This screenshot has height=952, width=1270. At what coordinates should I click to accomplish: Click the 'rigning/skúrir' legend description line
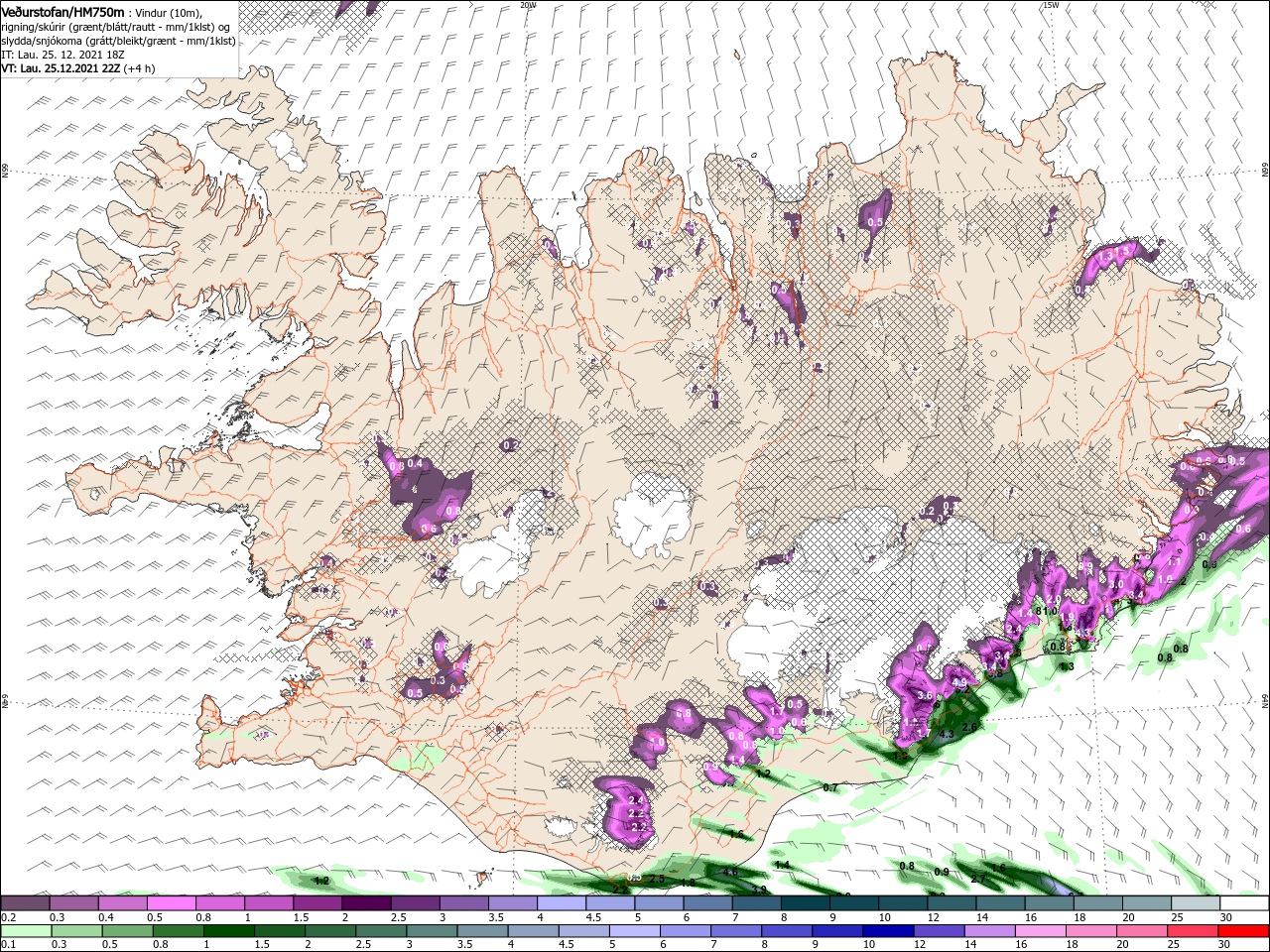point(115,27)
